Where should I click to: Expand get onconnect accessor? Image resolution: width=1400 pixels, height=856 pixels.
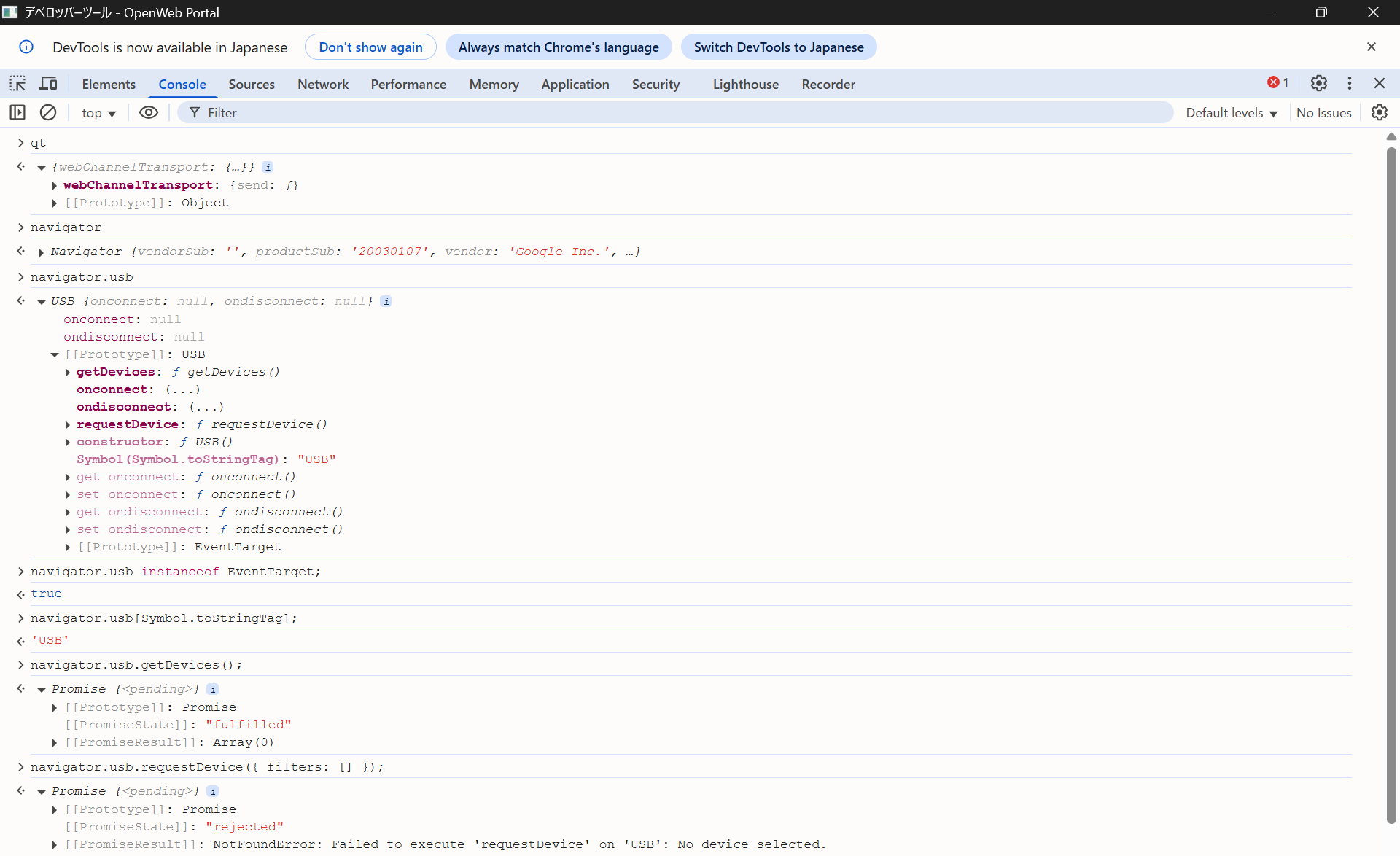(x=68, y=477)
